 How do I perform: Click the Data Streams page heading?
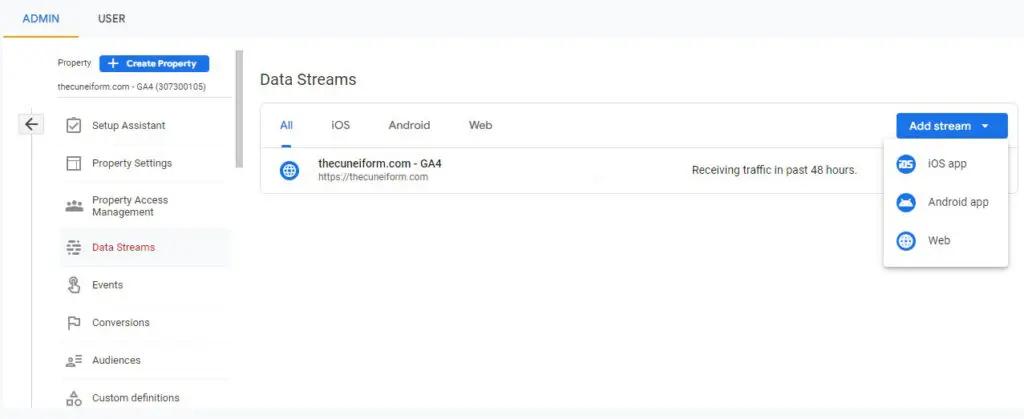click(x=308, y=80)
